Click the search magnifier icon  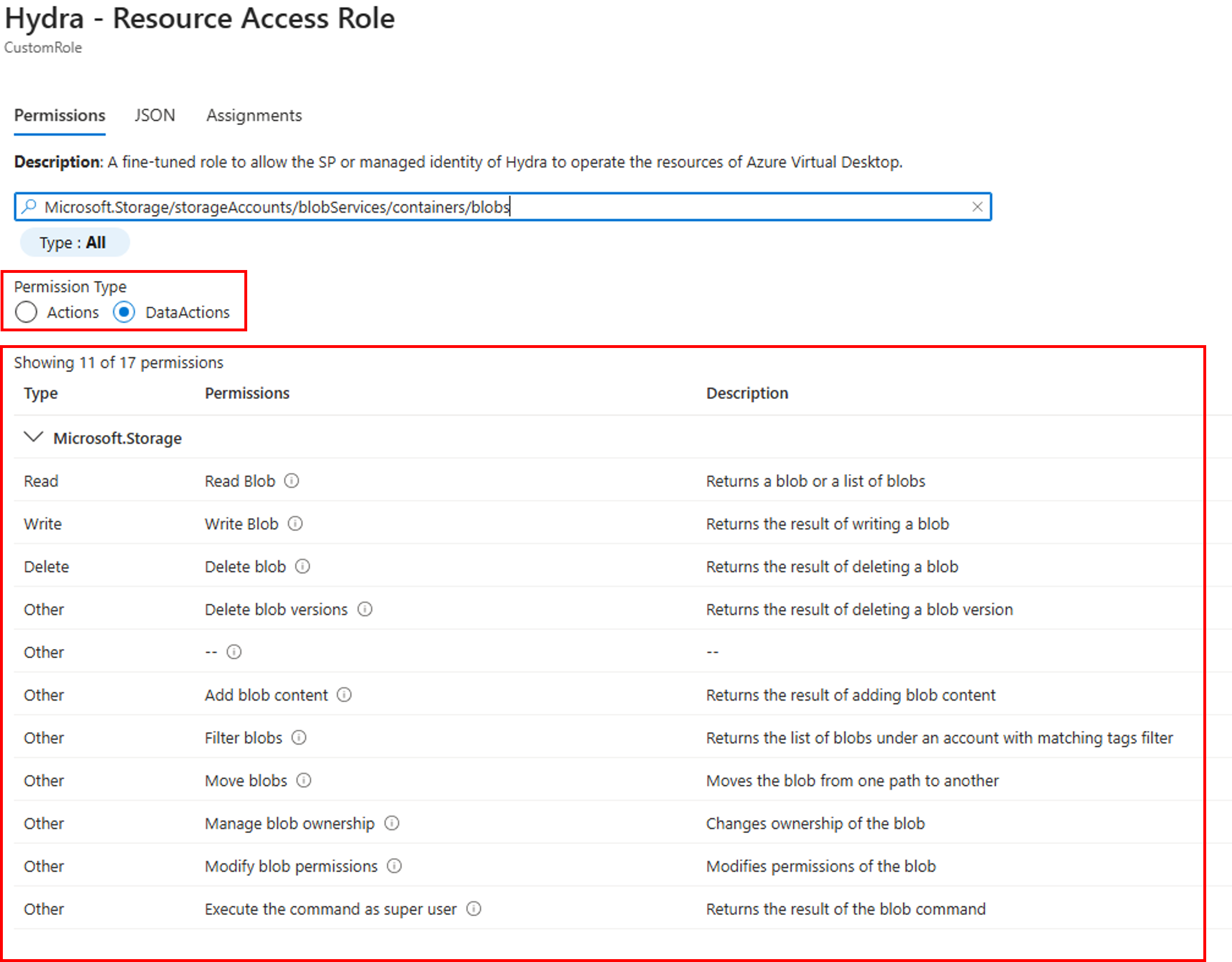28,206
